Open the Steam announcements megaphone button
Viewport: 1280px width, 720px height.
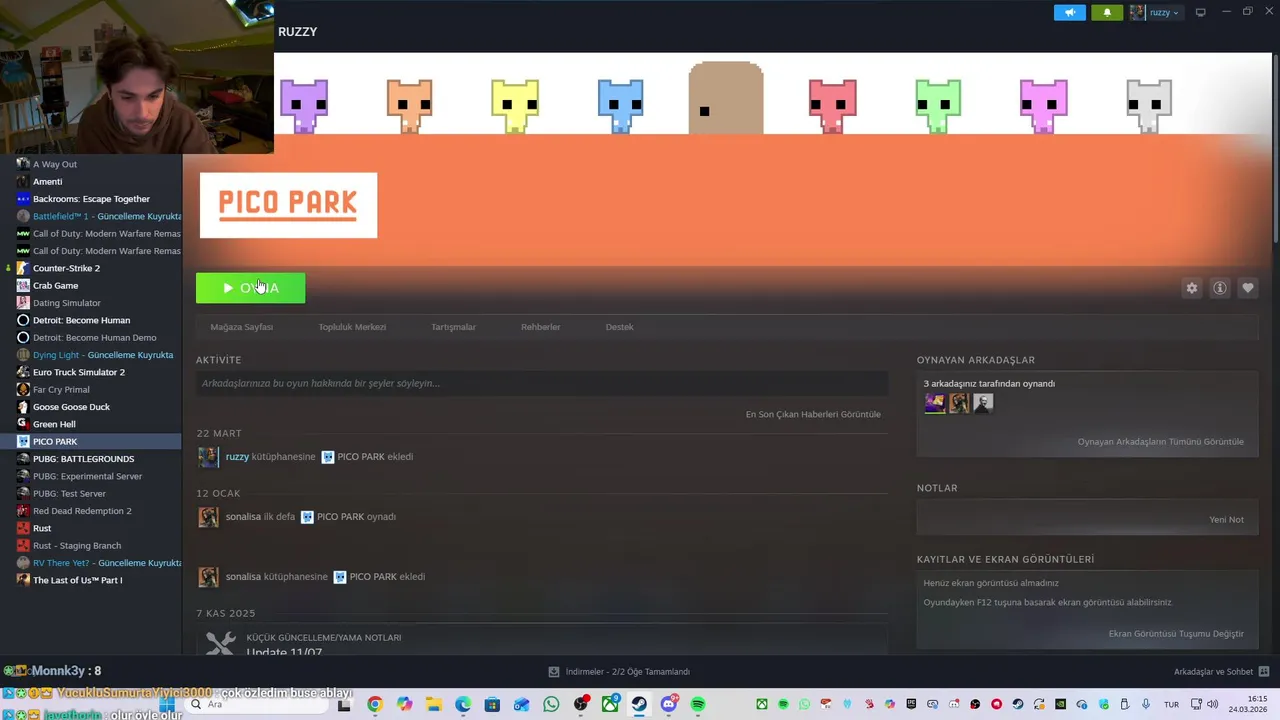(x=1069, y=12)
